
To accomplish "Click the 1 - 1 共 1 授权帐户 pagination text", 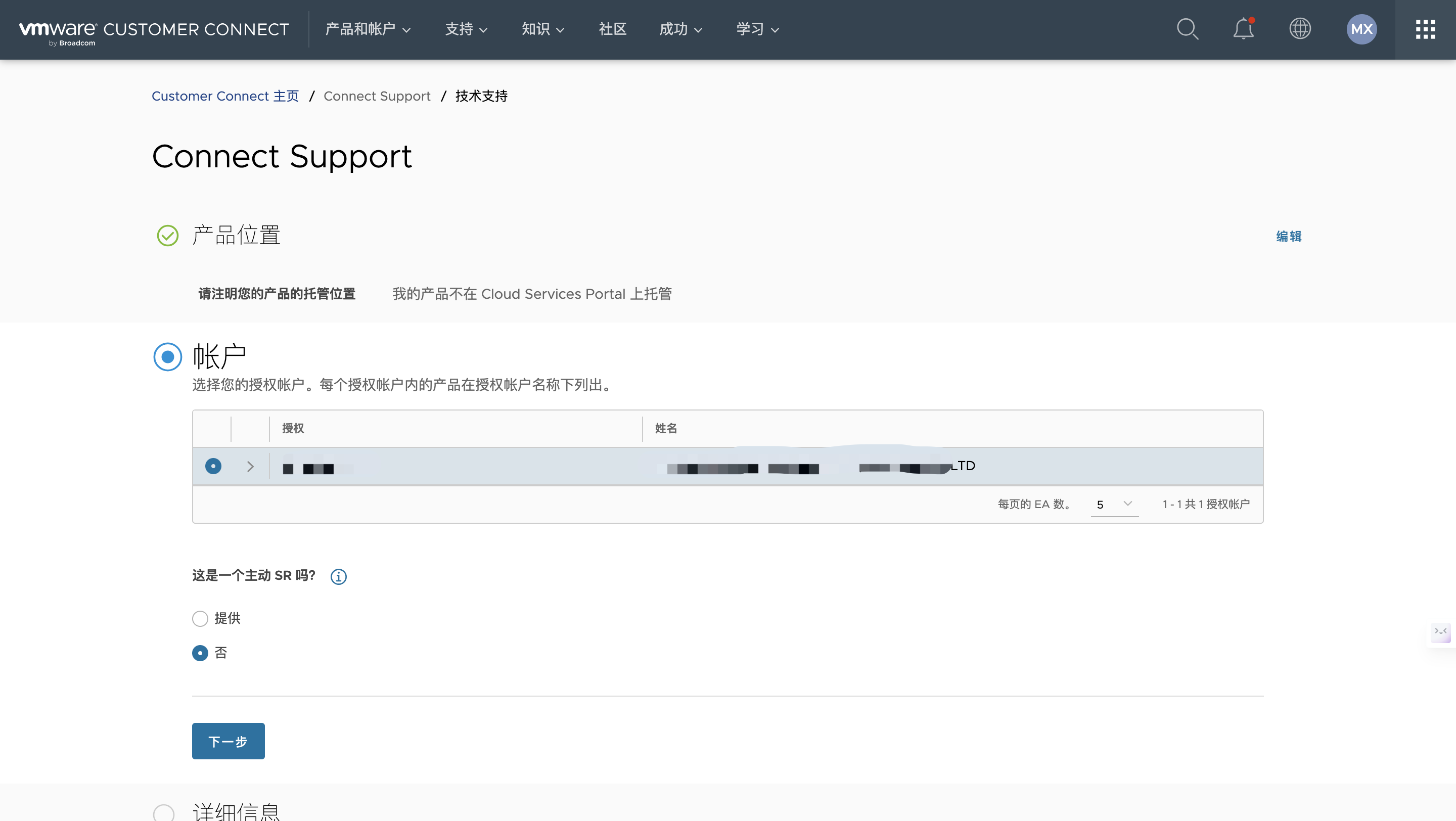I will [x=1206, y=504].
